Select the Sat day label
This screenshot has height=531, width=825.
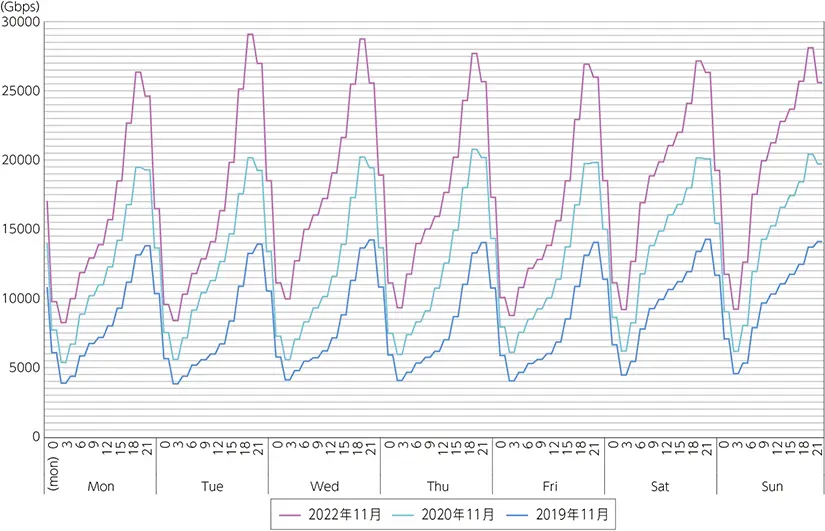coord(661,486)
